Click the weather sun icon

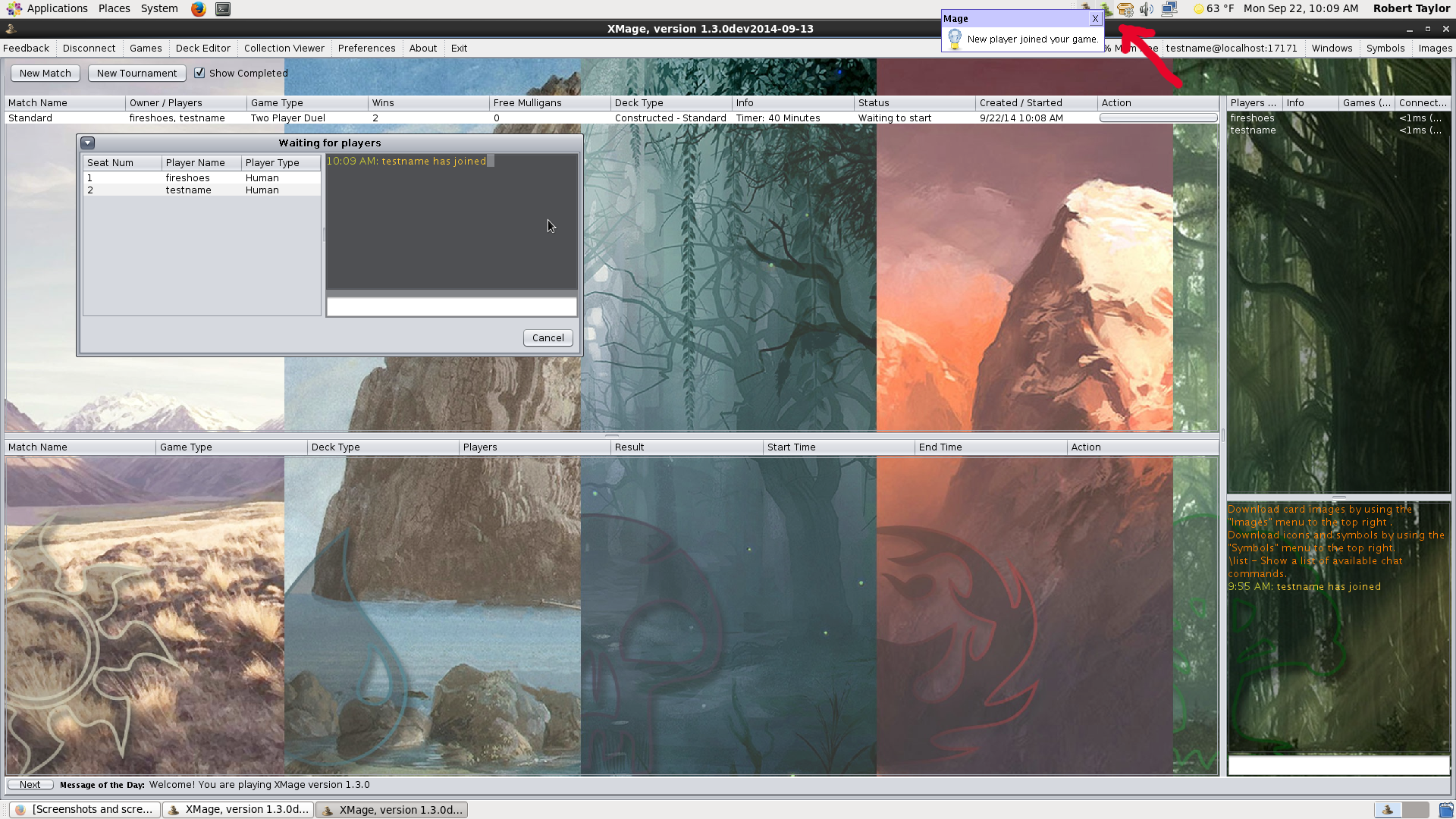(x=1198, y=9)
